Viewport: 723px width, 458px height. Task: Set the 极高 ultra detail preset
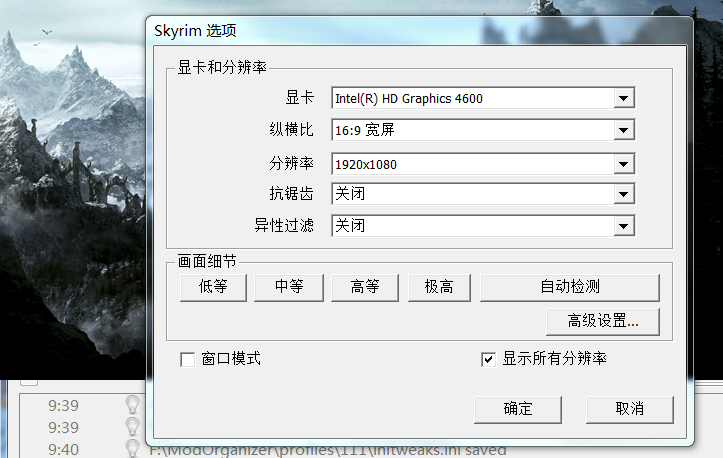[x=439, y=287]
